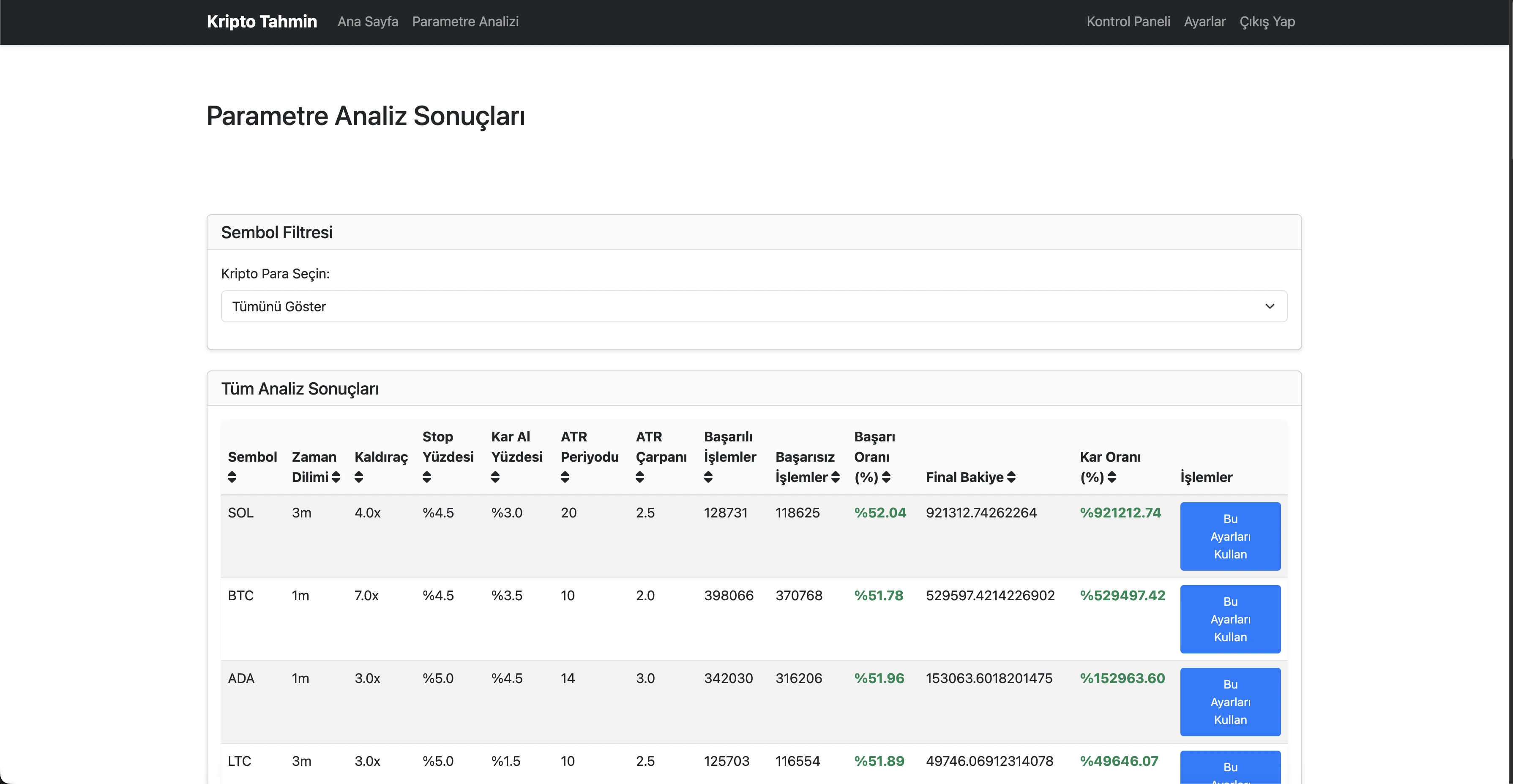Click sort arrows beside Zaman Dilimi
Screen dimensions: 1513x784
336,477
